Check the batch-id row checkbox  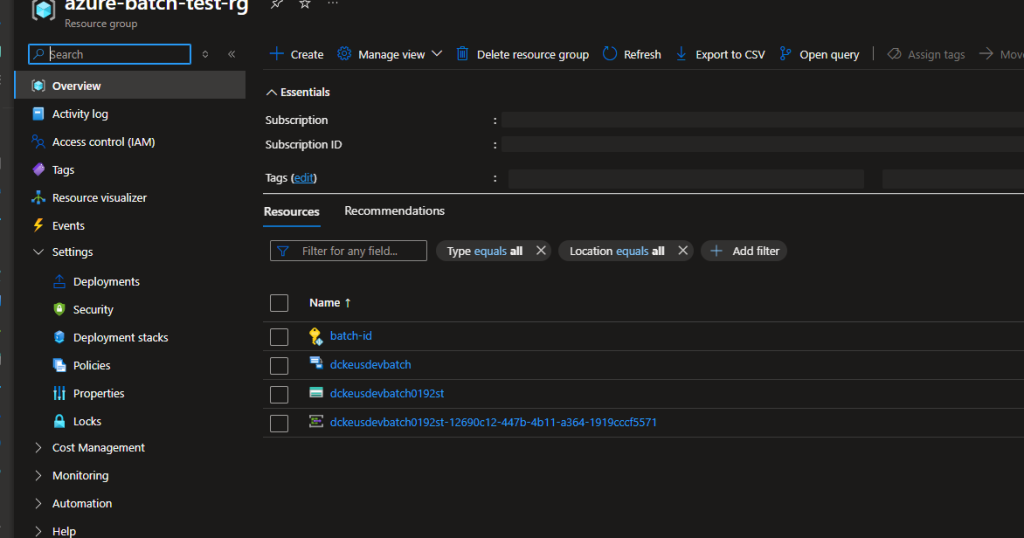(x=279, y=336)
